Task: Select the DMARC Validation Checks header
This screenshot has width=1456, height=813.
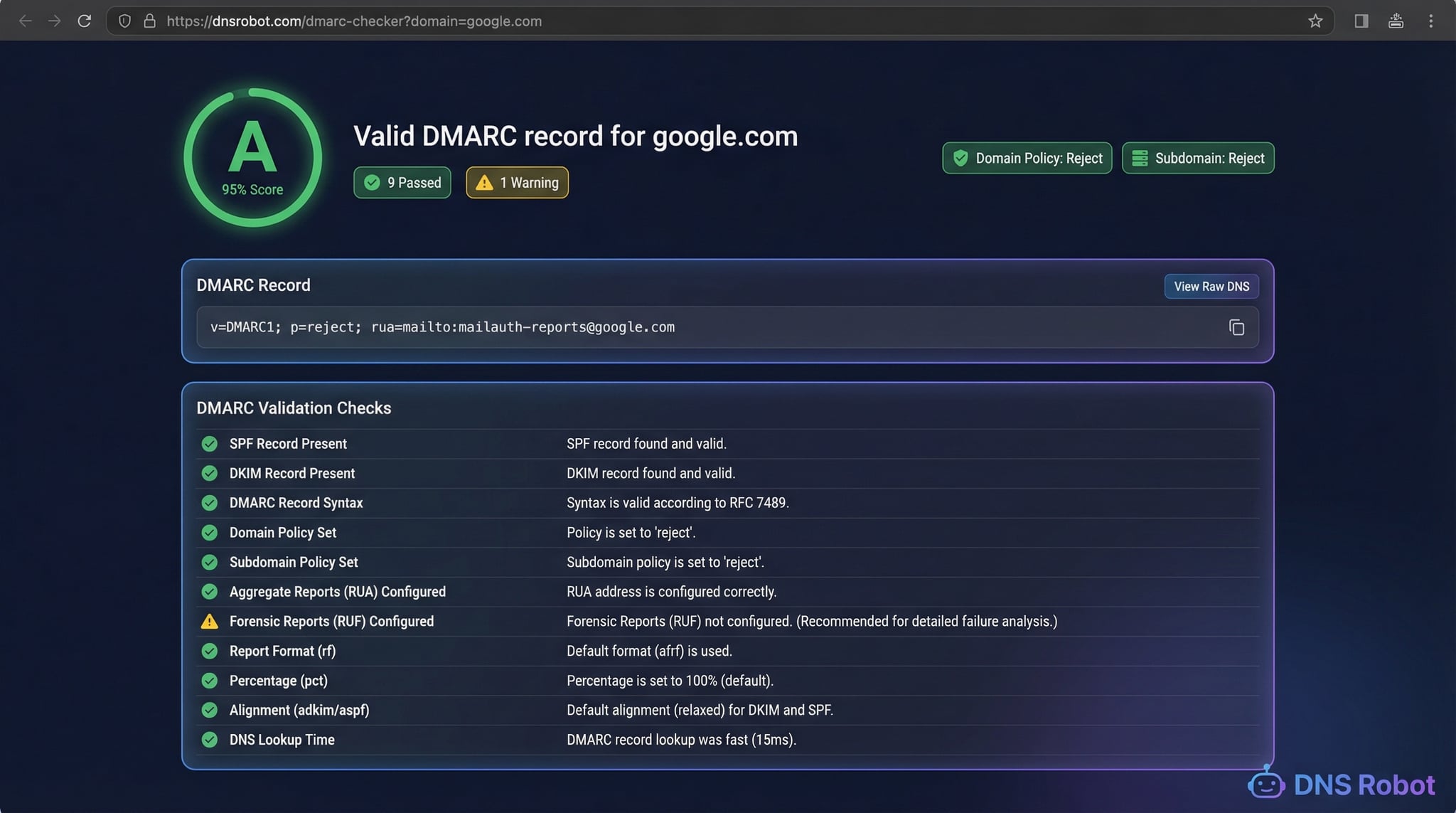Action: [x=294, y=408]
